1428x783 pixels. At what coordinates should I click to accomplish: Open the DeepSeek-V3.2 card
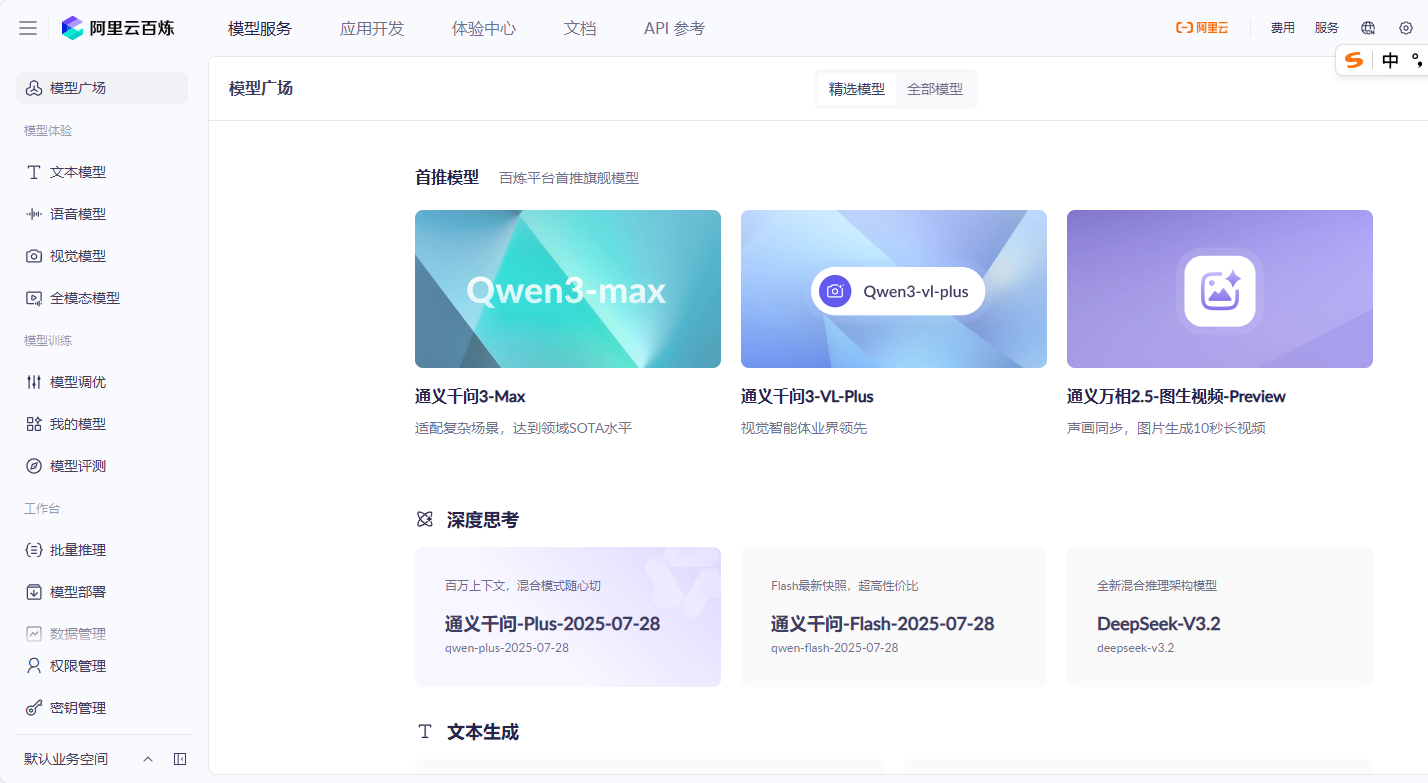coord(1220,617)
